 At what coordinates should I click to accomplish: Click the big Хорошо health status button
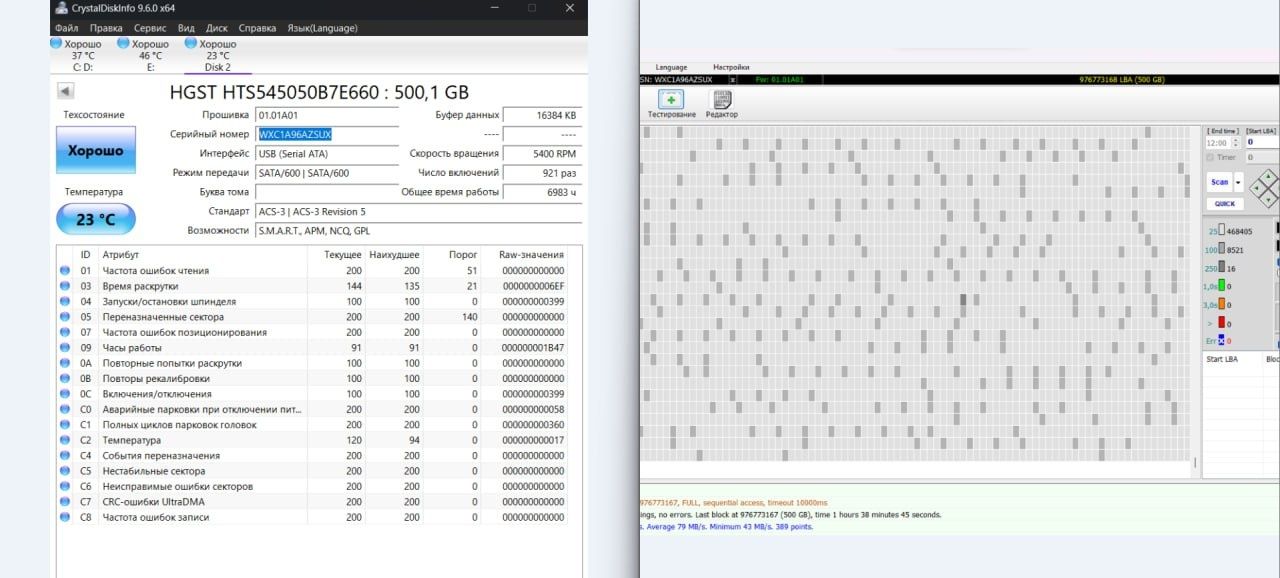(x=96, y=150)
